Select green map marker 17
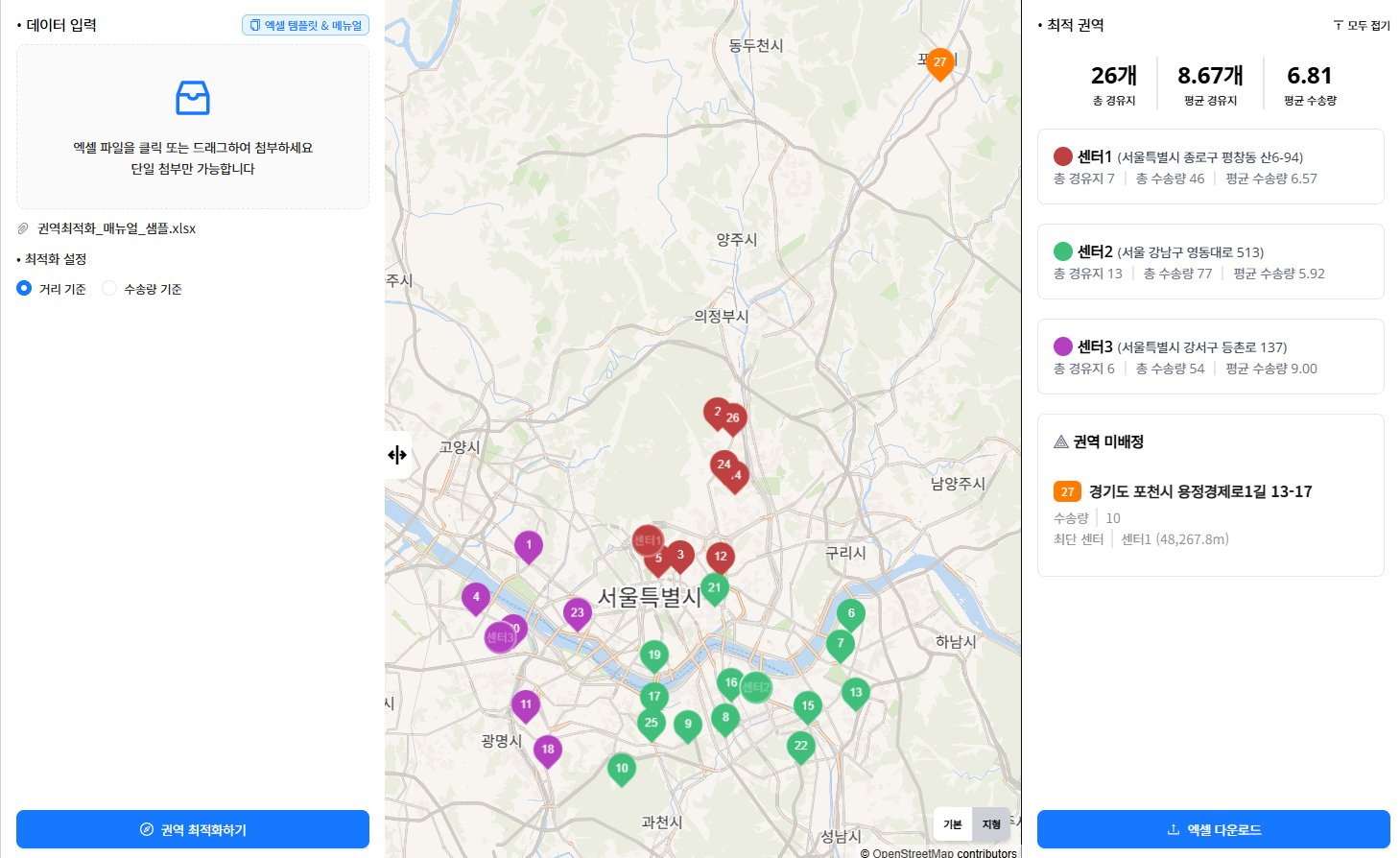 tap(654, 699)
